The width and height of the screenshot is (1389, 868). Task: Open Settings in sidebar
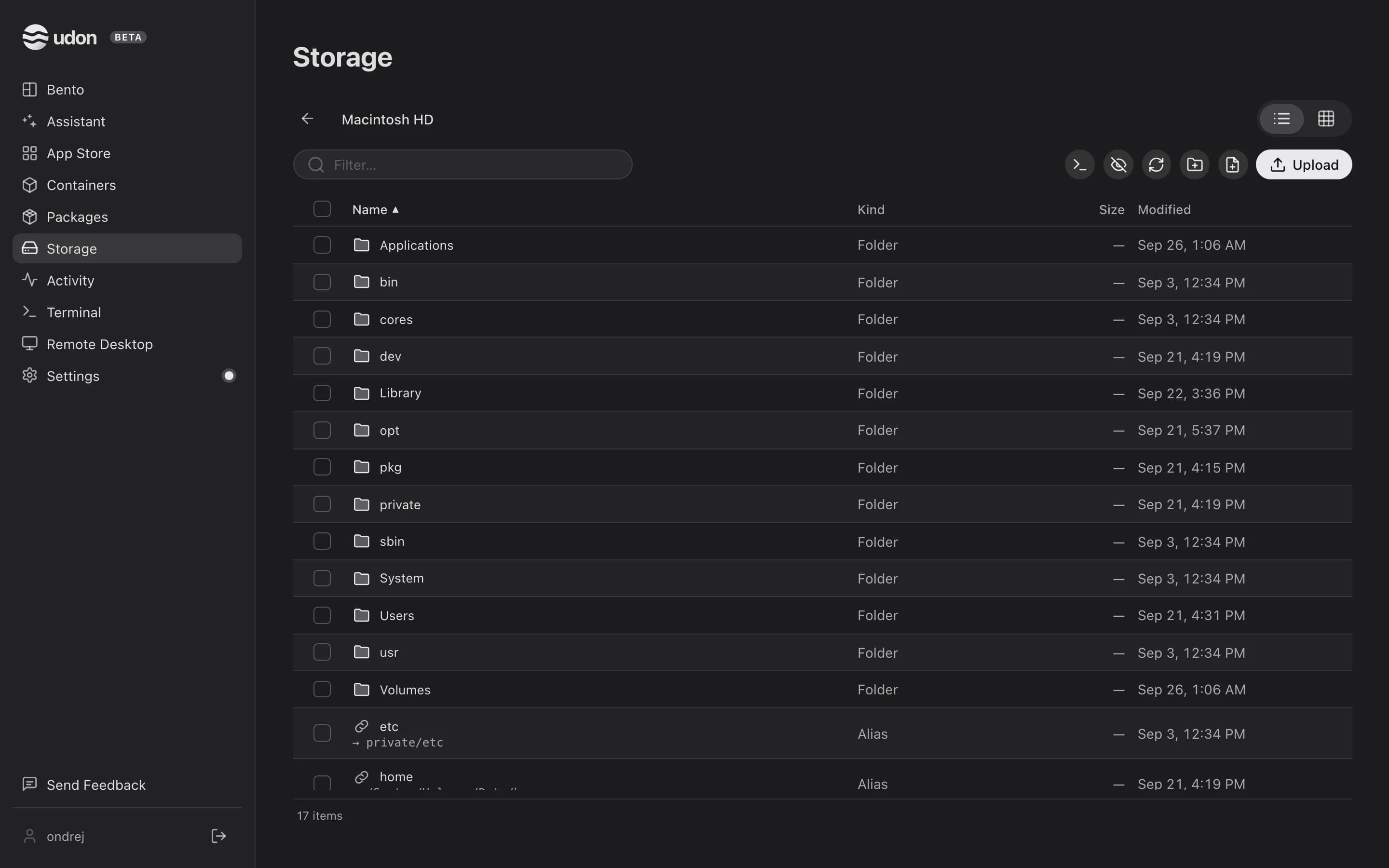point(127,376)
